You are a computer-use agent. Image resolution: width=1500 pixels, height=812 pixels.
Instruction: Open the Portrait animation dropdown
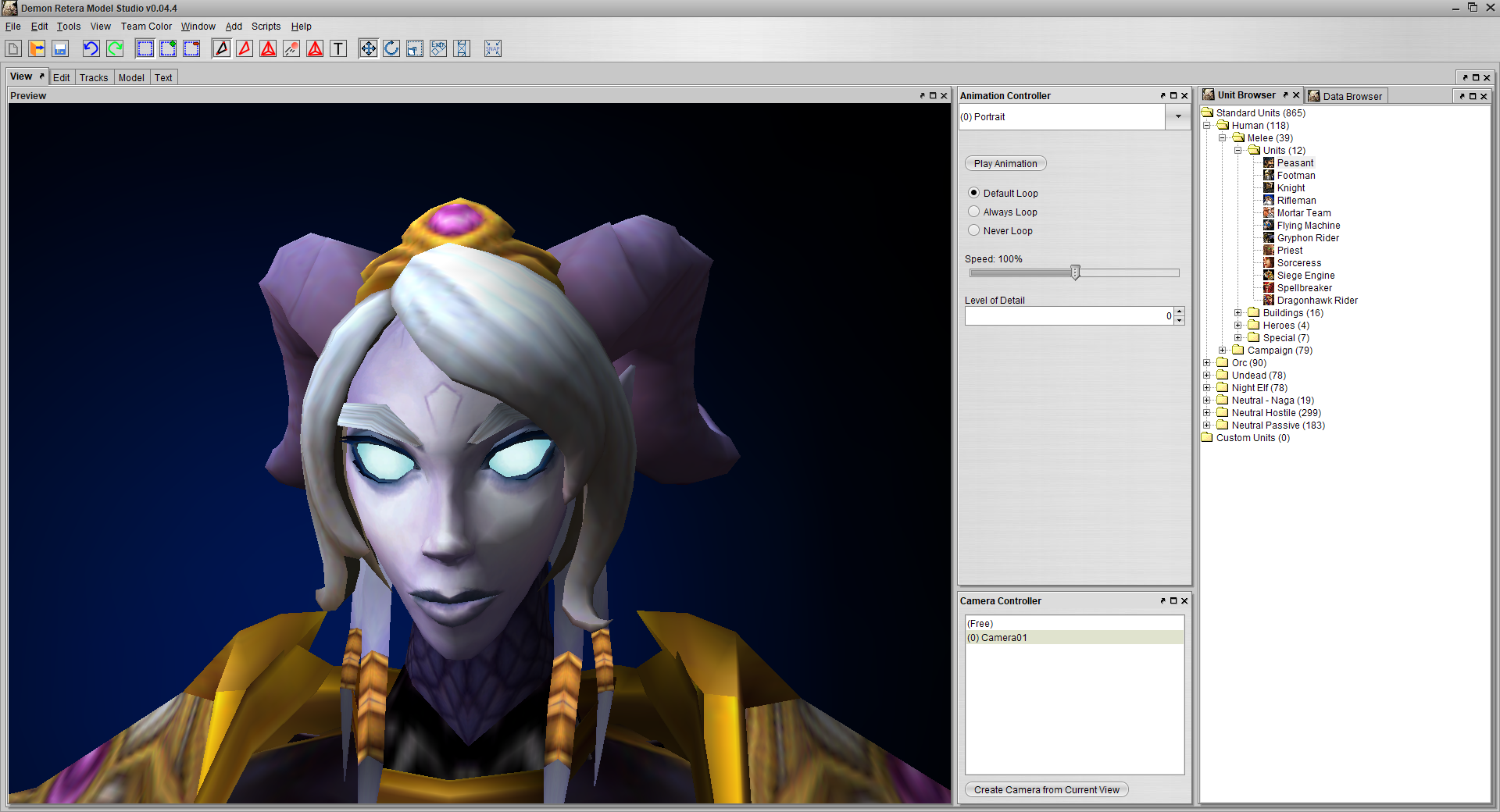pos(1178,117)
